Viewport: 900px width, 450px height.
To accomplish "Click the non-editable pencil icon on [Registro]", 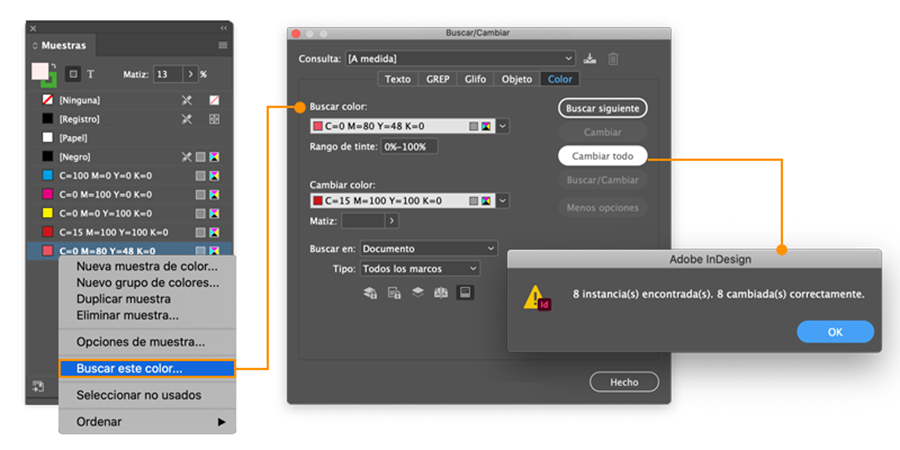I will [187, 119].
